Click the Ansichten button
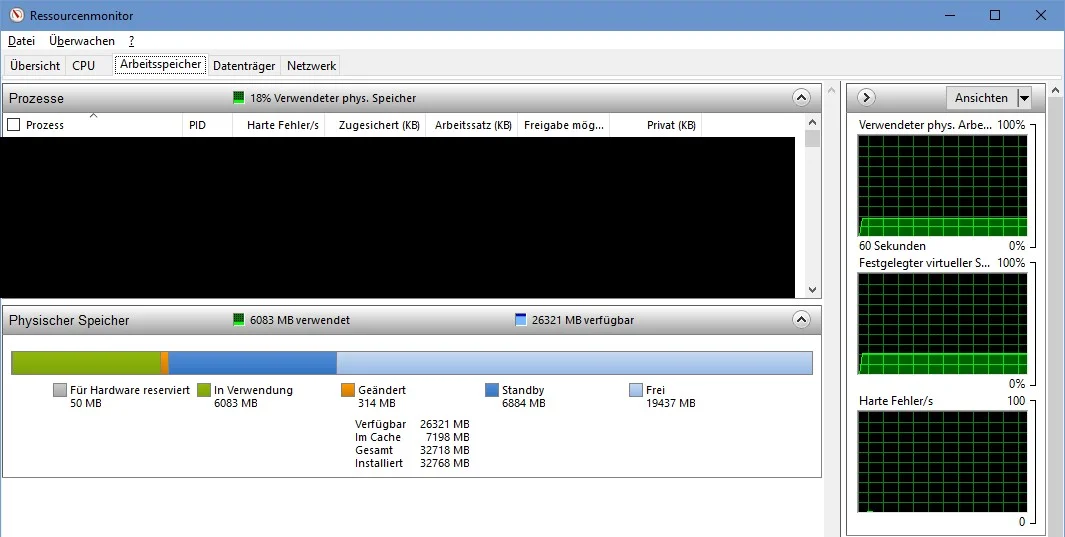This screenshot has width=1065, height=537. point(981,98)
